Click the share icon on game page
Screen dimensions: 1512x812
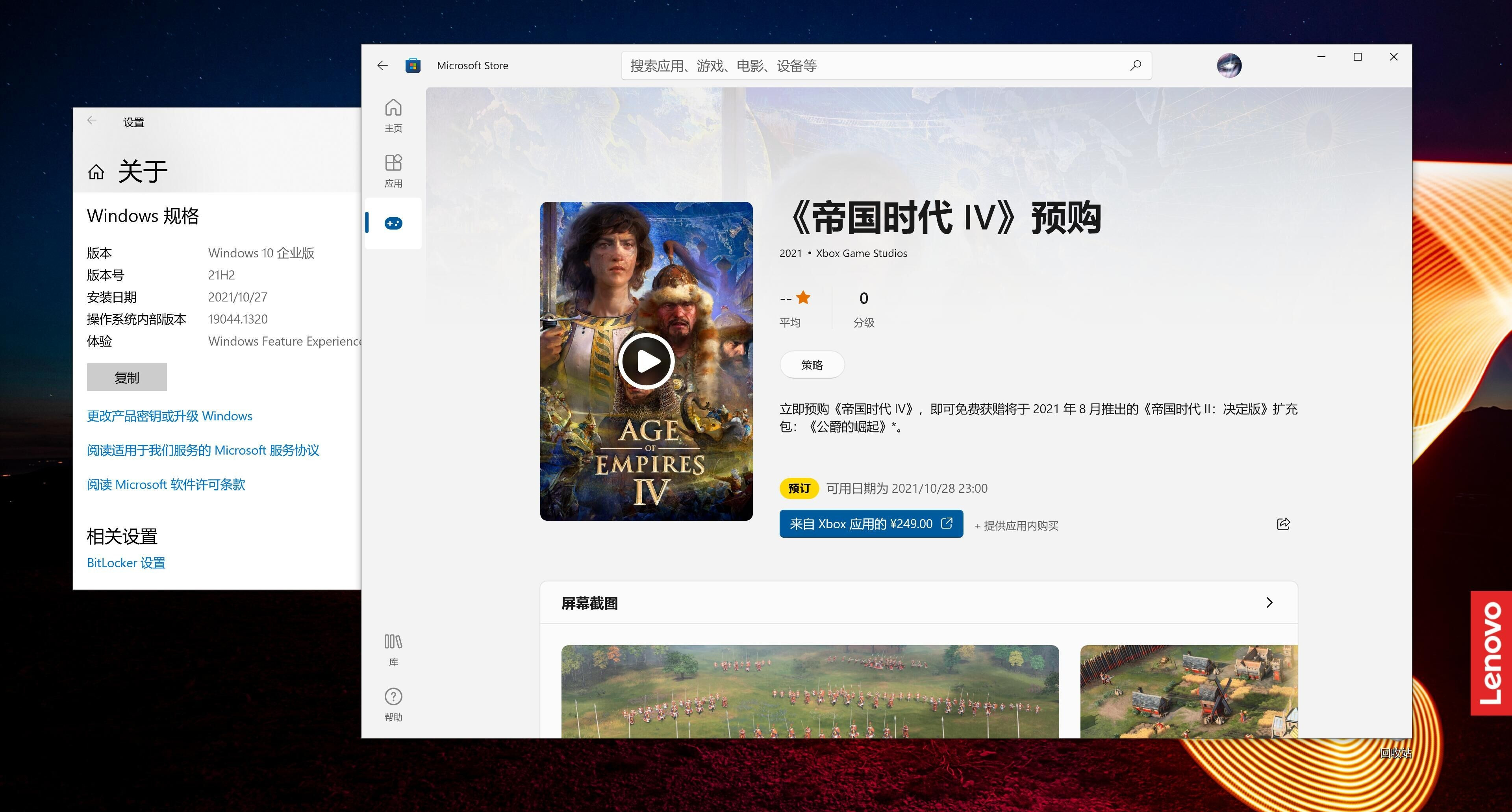[x=1282, y=524]
